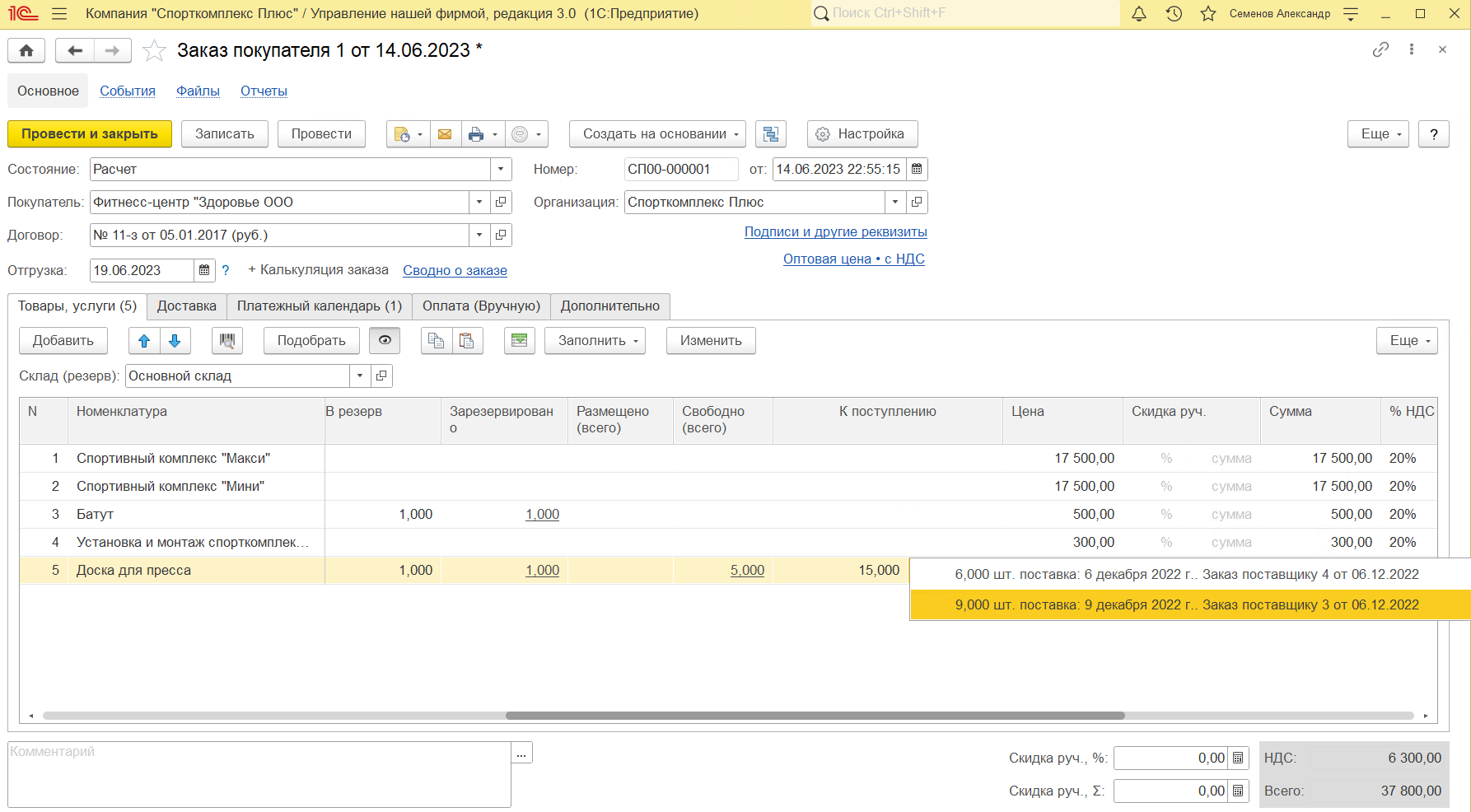Click the Комментарий input field
1471x812 pixels.
coord(259,775)
